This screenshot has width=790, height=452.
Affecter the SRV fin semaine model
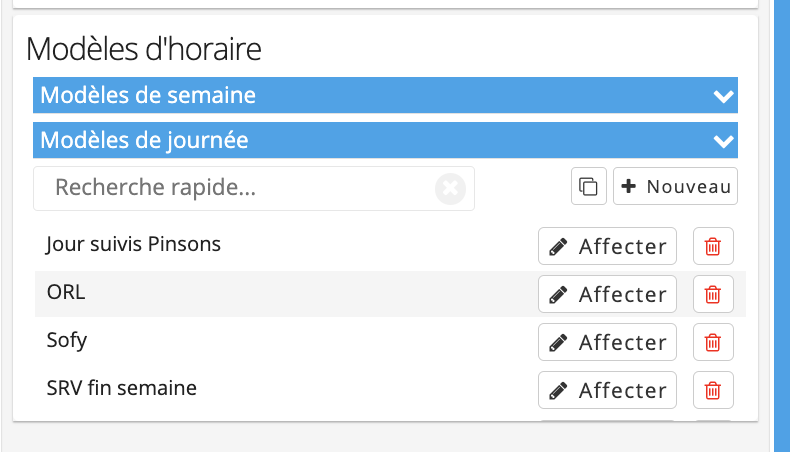[607, 390]
